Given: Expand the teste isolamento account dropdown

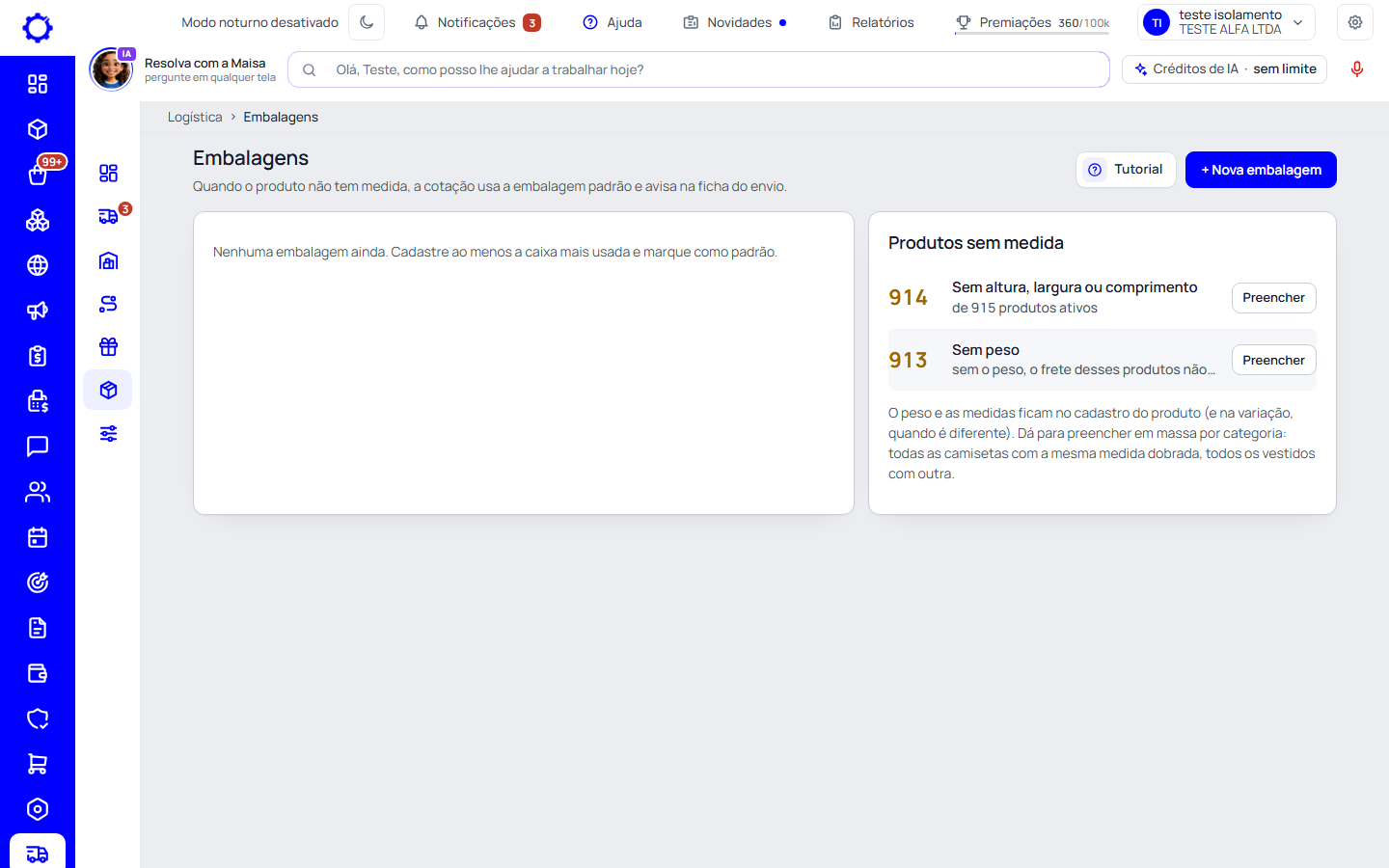Looking at the screenshot, I should pos(1227,22).
